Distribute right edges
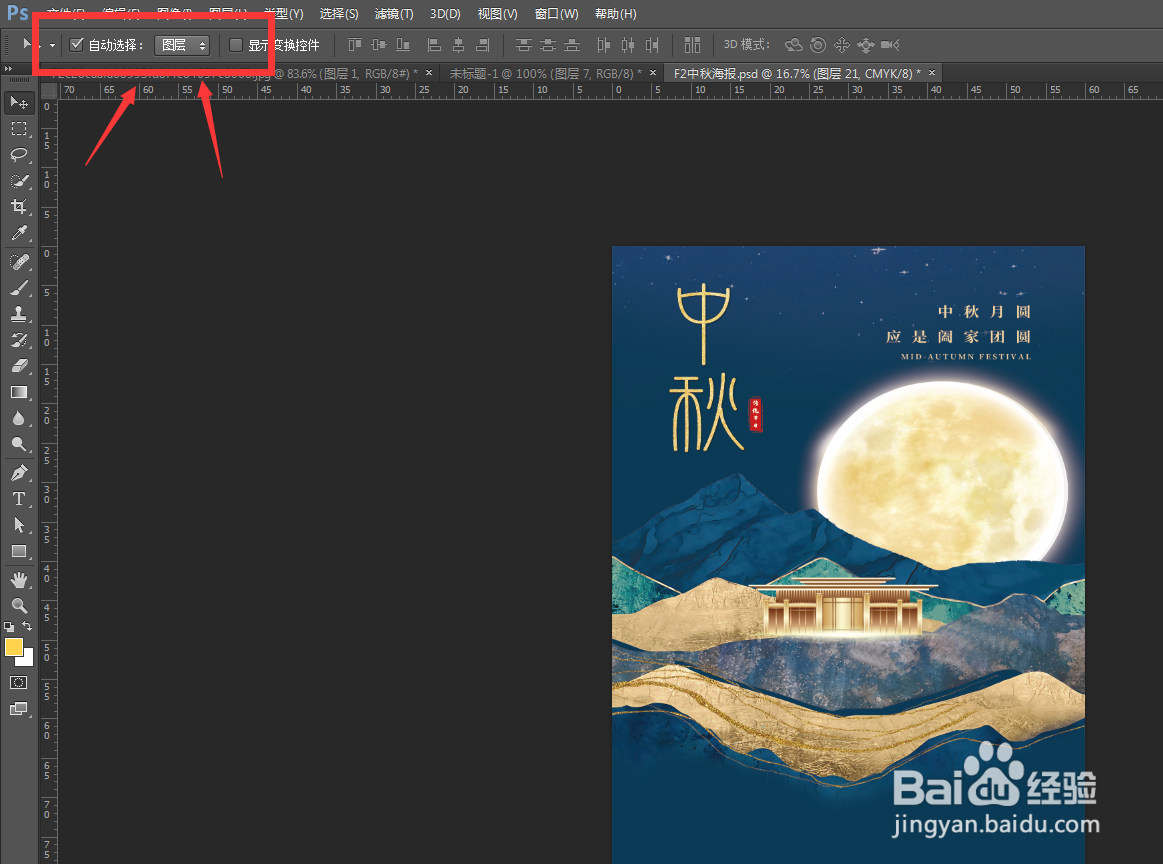The height and width of the screenshot is (864, 1163). pyautogui.click(x=652, y=45)
